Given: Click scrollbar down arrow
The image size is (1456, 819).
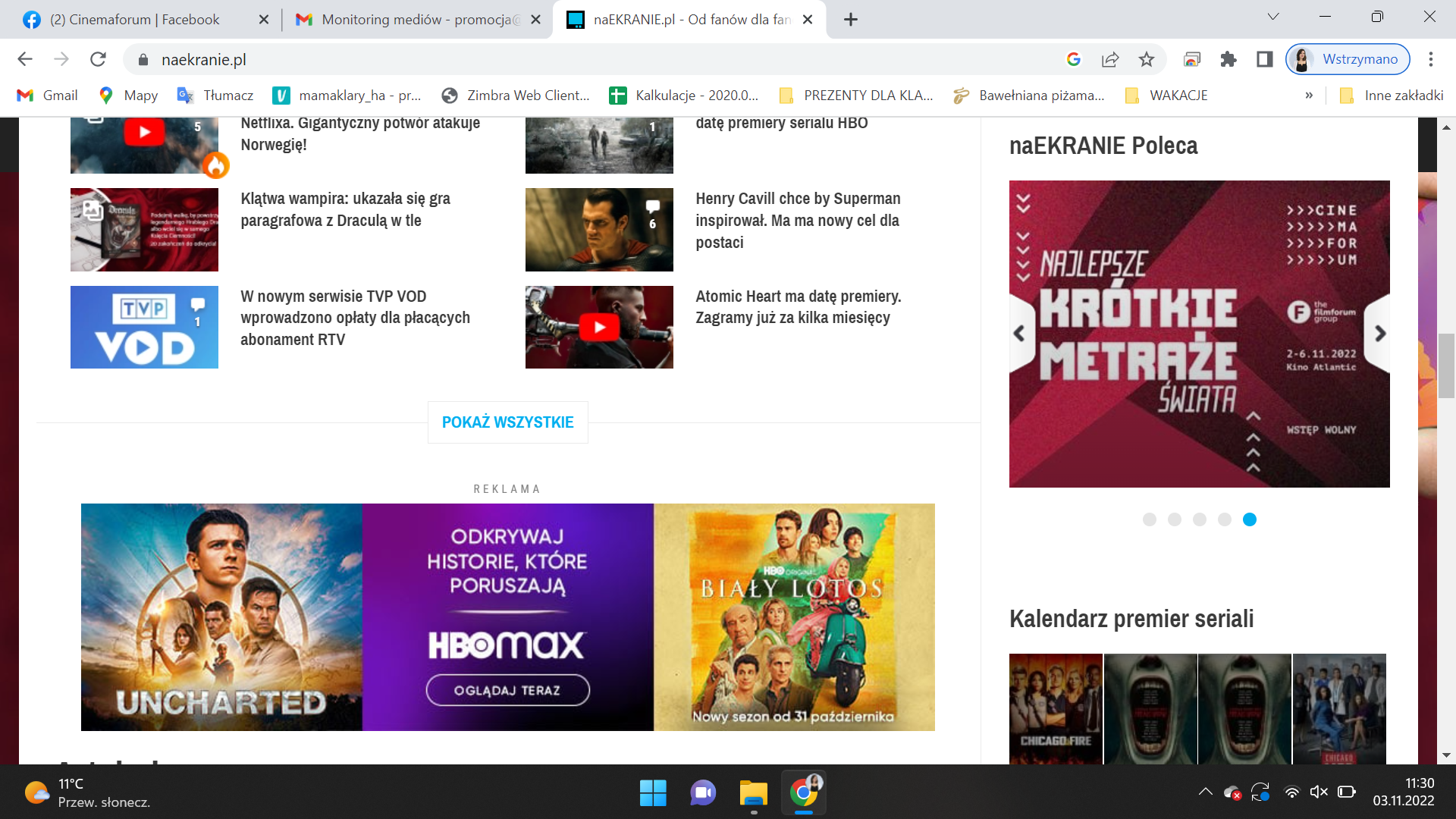Looking at the screenshot, I should [x=1446, y=755].
